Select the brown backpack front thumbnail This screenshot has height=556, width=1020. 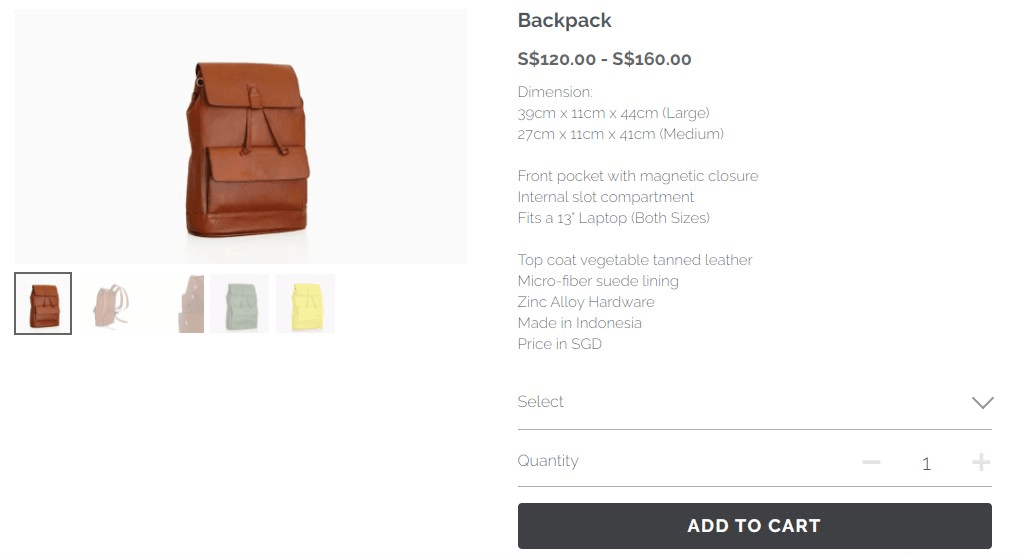pyautogui.click(x=43, y=303)
